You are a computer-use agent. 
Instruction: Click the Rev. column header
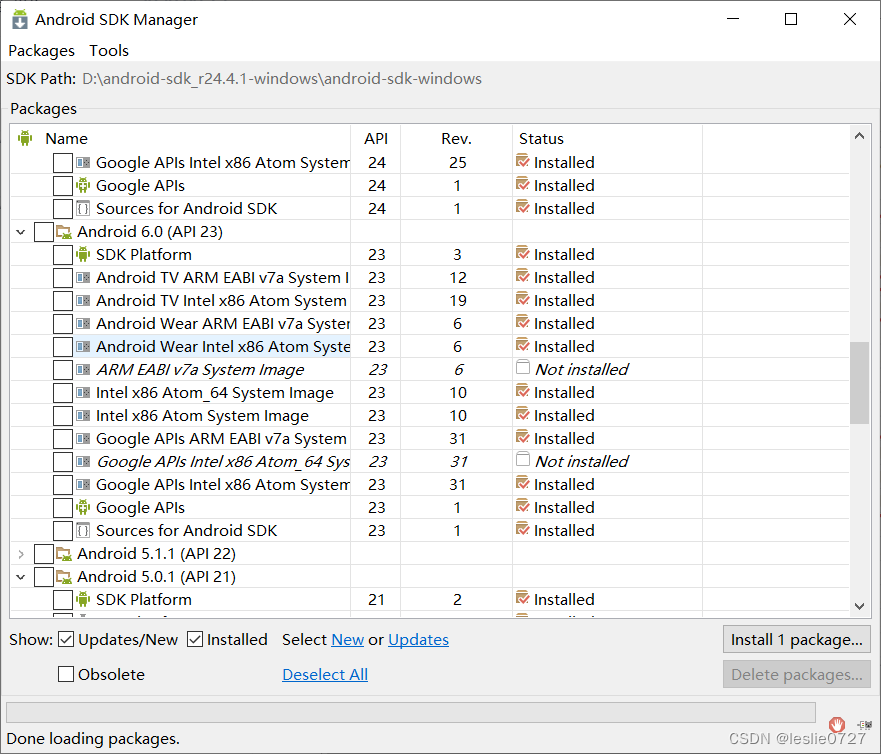click(456, 138)
